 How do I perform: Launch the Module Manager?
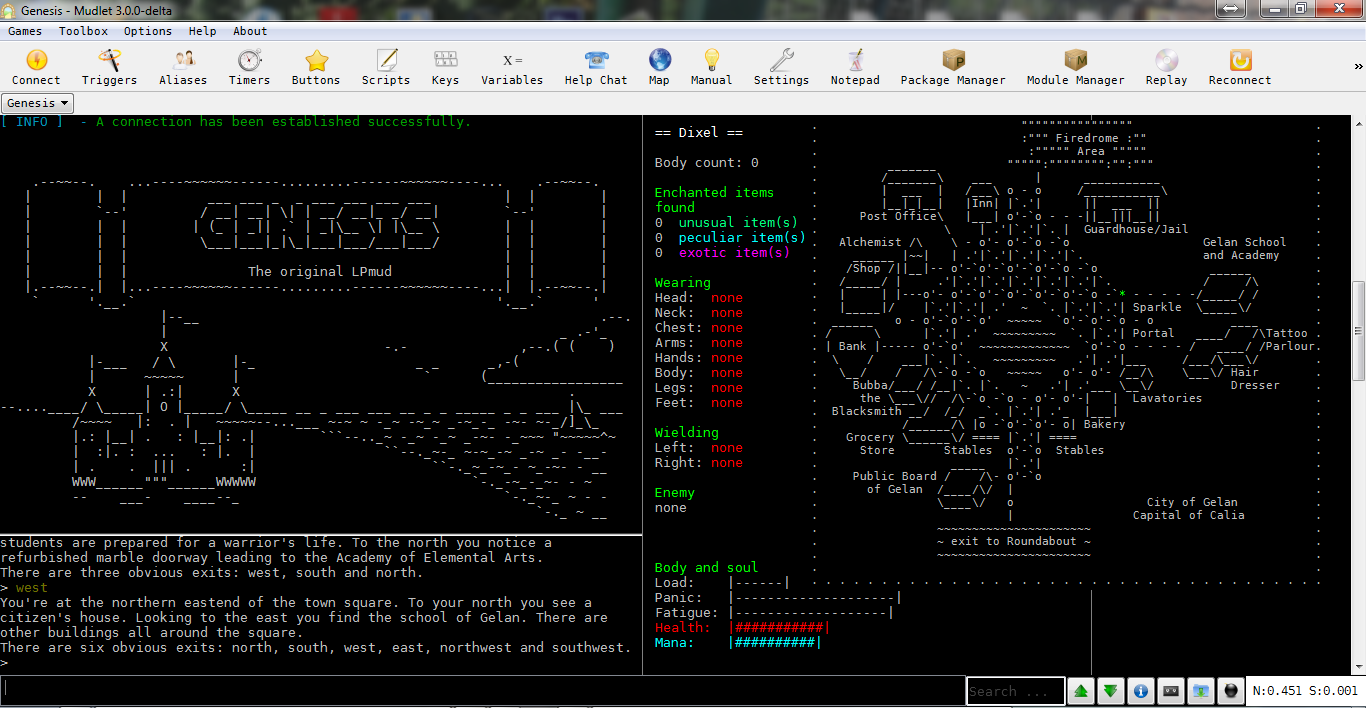tap(1075, 67)
